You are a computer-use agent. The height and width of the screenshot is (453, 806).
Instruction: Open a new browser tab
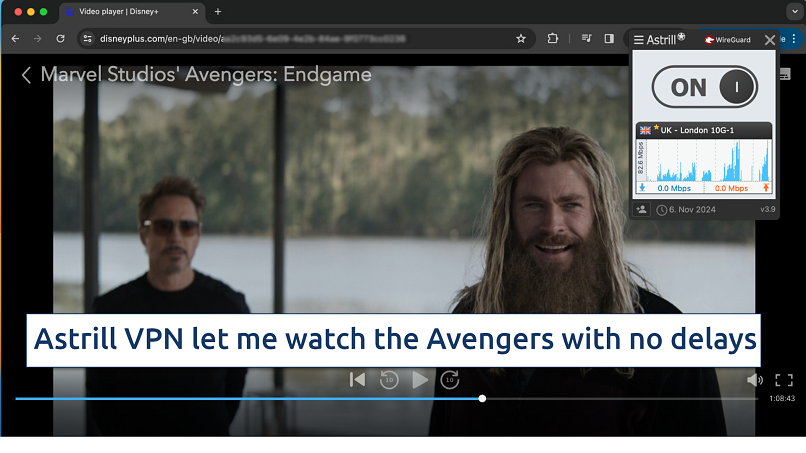(218, 11)
